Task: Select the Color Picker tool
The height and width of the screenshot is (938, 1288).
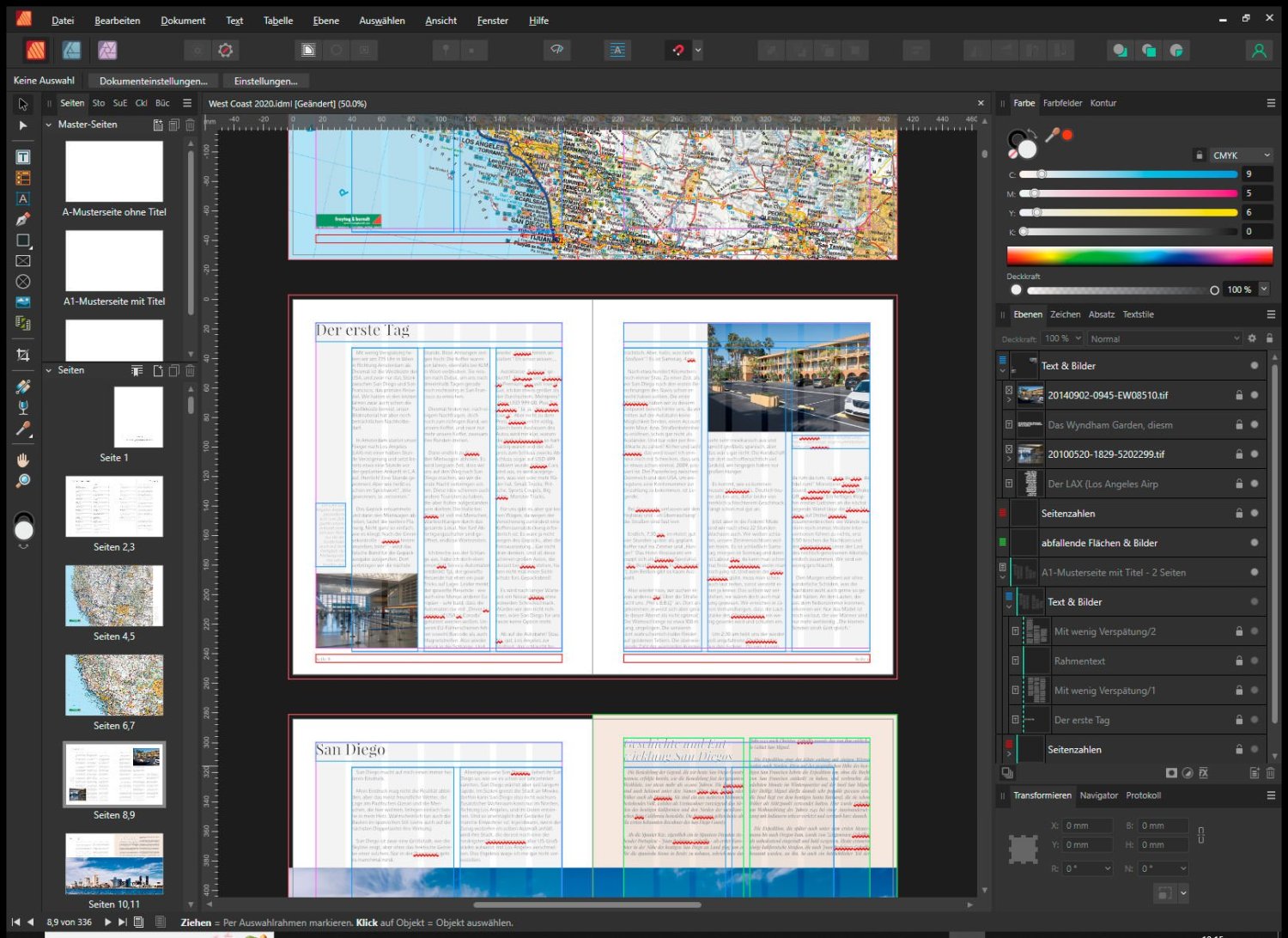Action: (x=23, y=428)
